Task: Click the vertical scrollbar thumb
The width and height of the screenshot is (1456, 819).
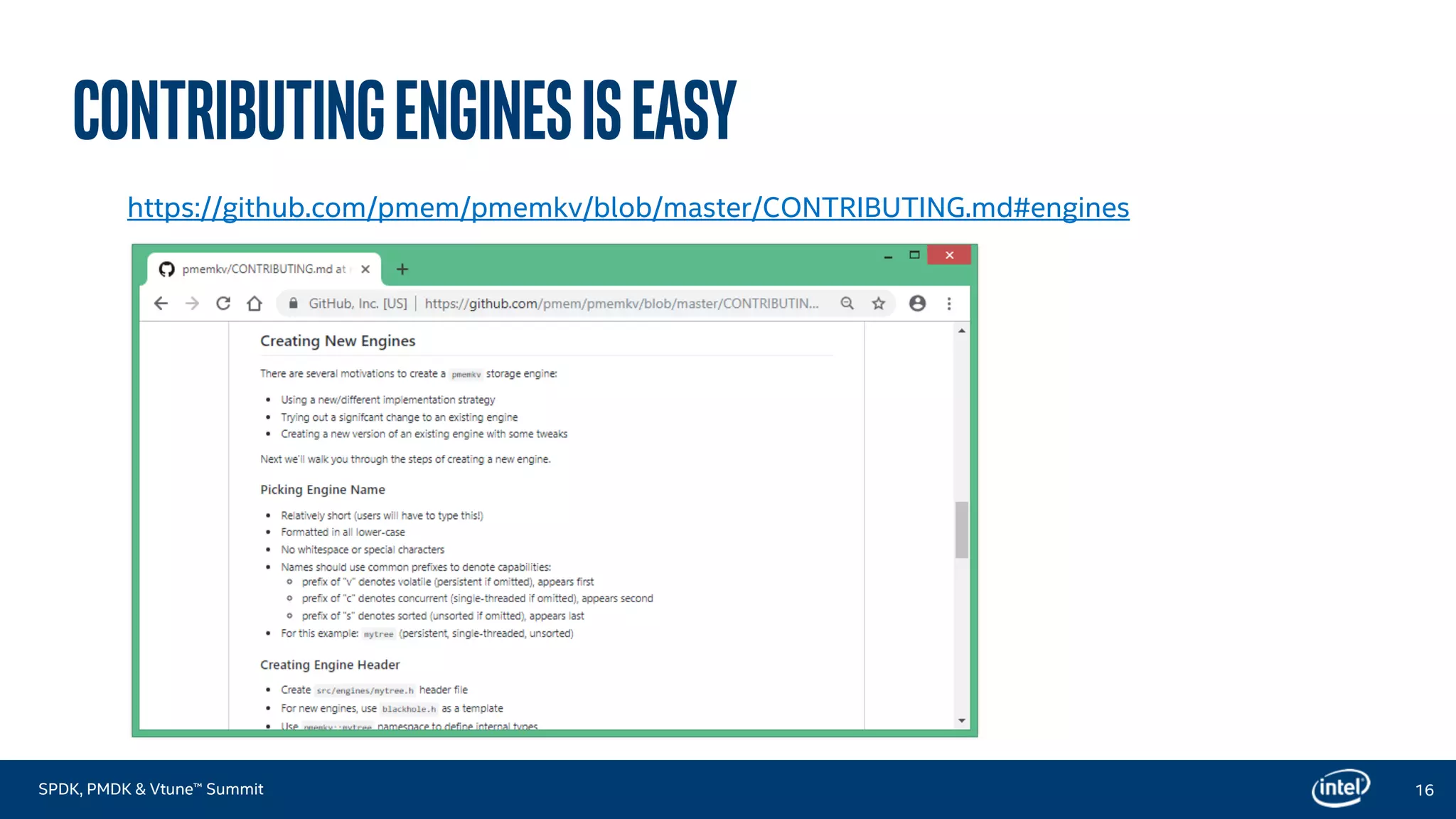Action: [x=962, y=530]
